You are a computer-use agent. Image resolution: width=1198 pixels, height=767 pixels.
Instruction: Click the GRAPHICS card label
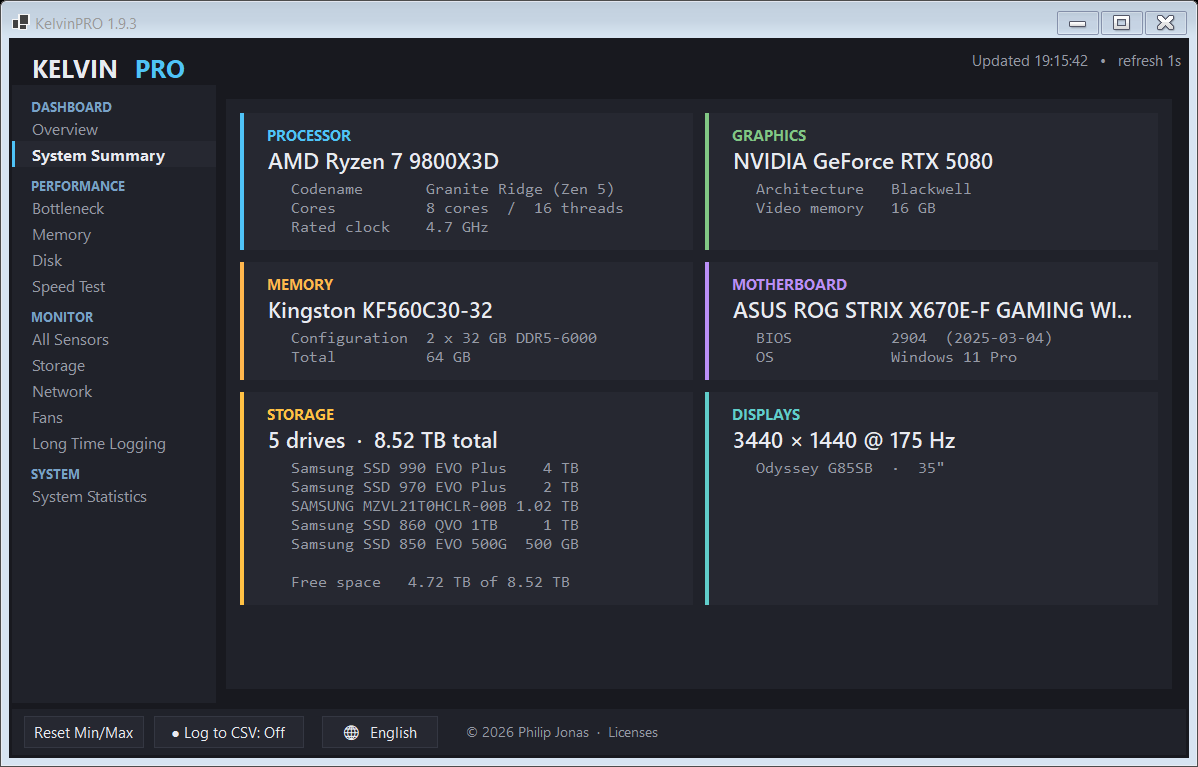[x=769, y=135]
